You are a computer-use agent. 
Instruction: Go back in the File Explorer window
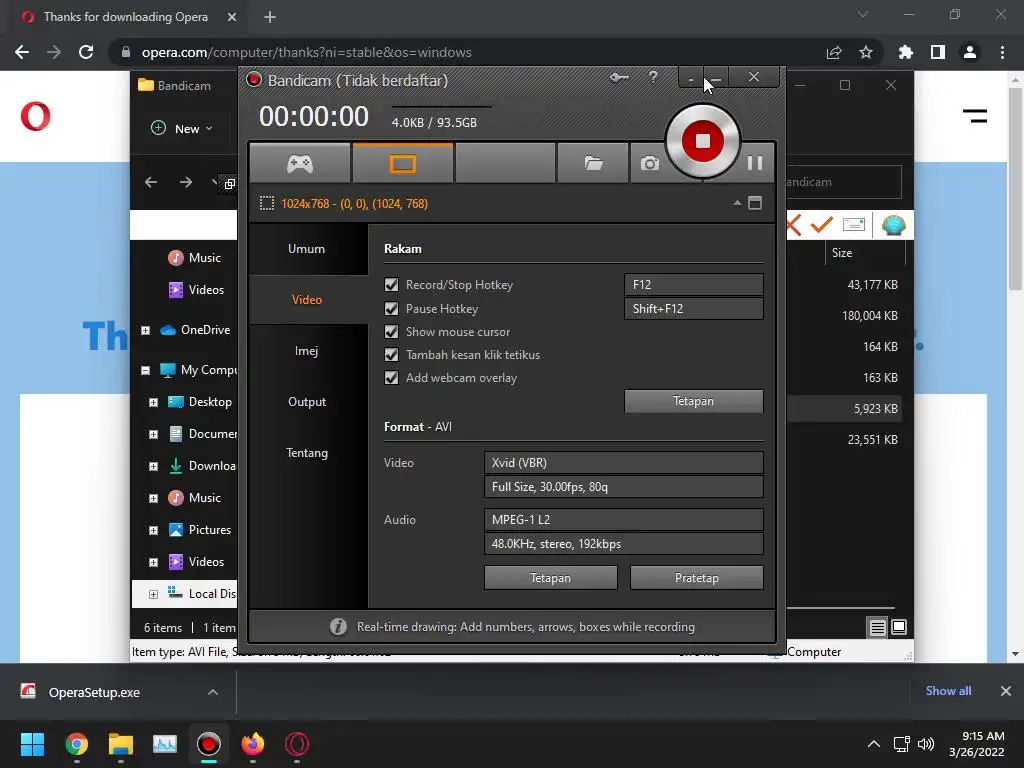tap(151, 182)
